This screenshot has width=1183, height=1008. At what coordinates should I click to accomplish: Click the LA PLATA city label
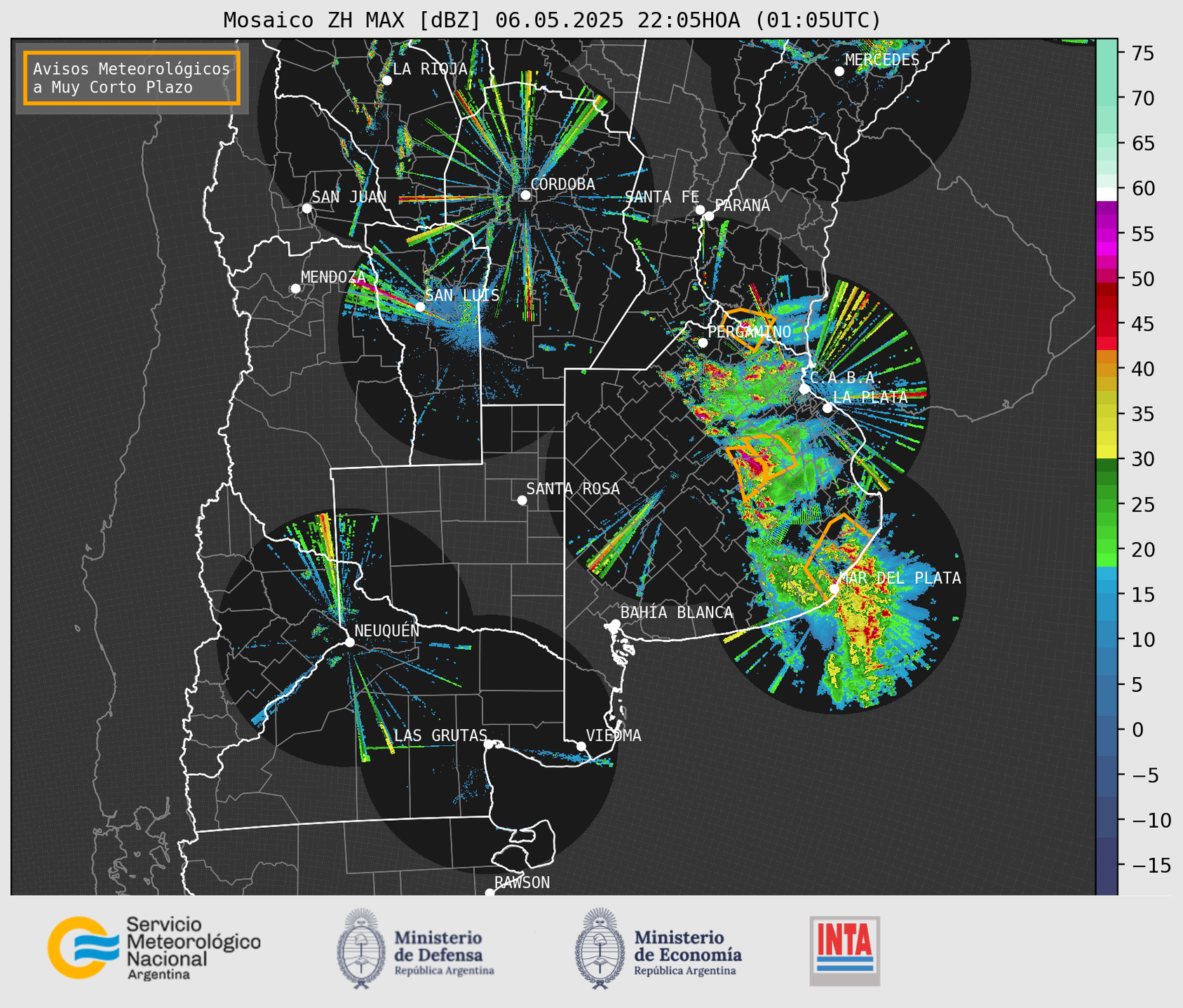(x=870, y=397)
